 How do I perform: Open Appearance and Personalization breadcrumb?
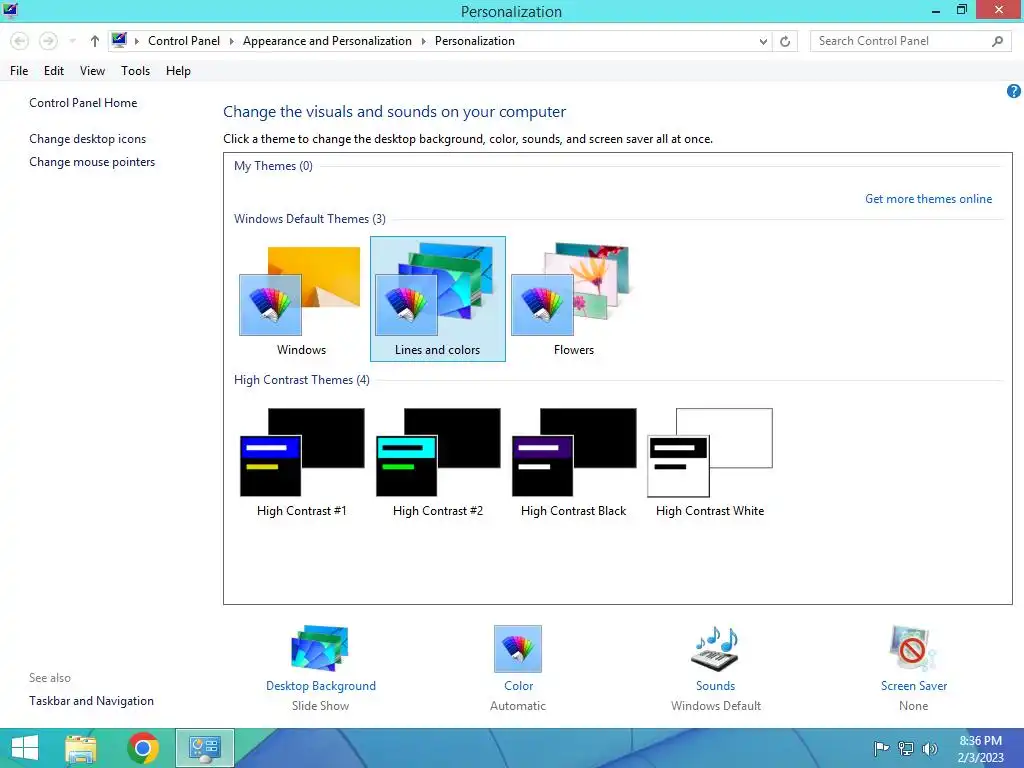327,40
